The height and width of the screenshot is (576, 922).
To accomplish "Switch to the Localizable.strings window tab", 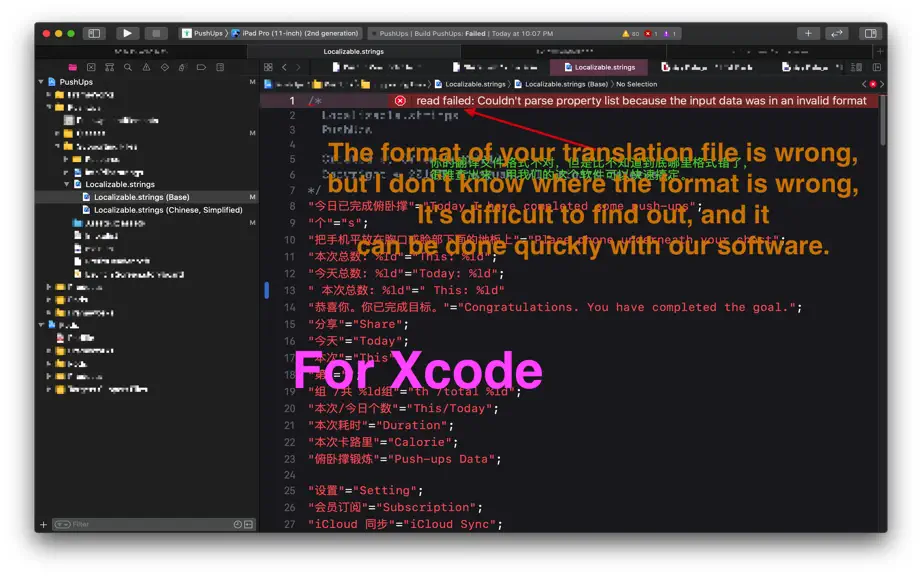I will 353,52.
